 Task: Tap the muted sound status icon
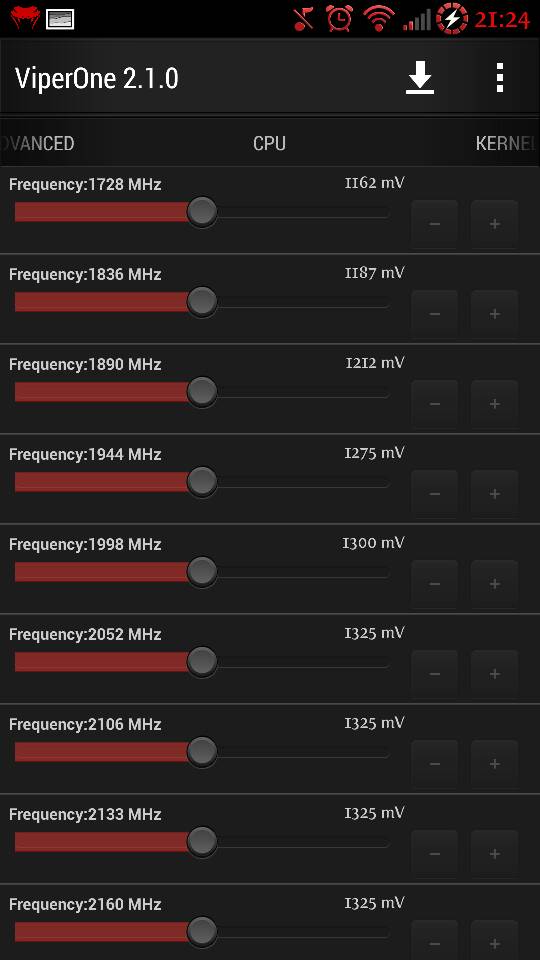(304, 19)
